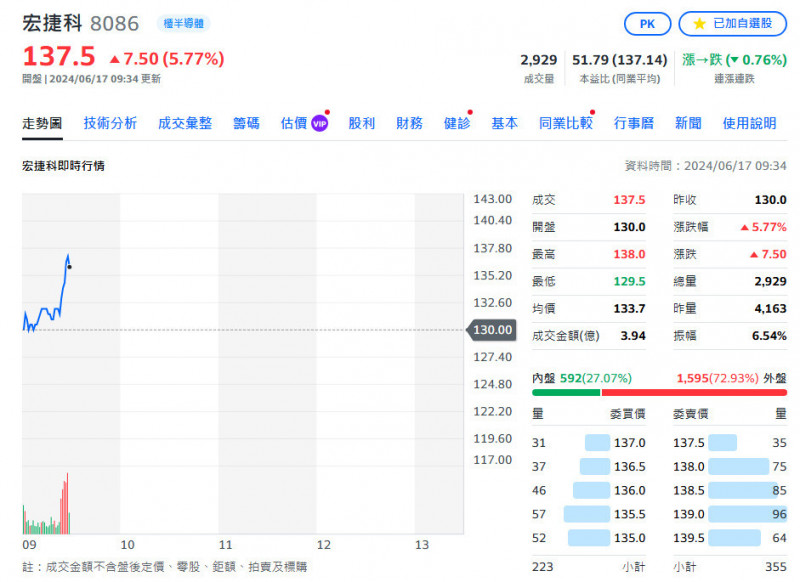Viewport: 800px width, 582px height.
Task: Click the 資料時間 timestamp text
Action: [x=706, y=166]
